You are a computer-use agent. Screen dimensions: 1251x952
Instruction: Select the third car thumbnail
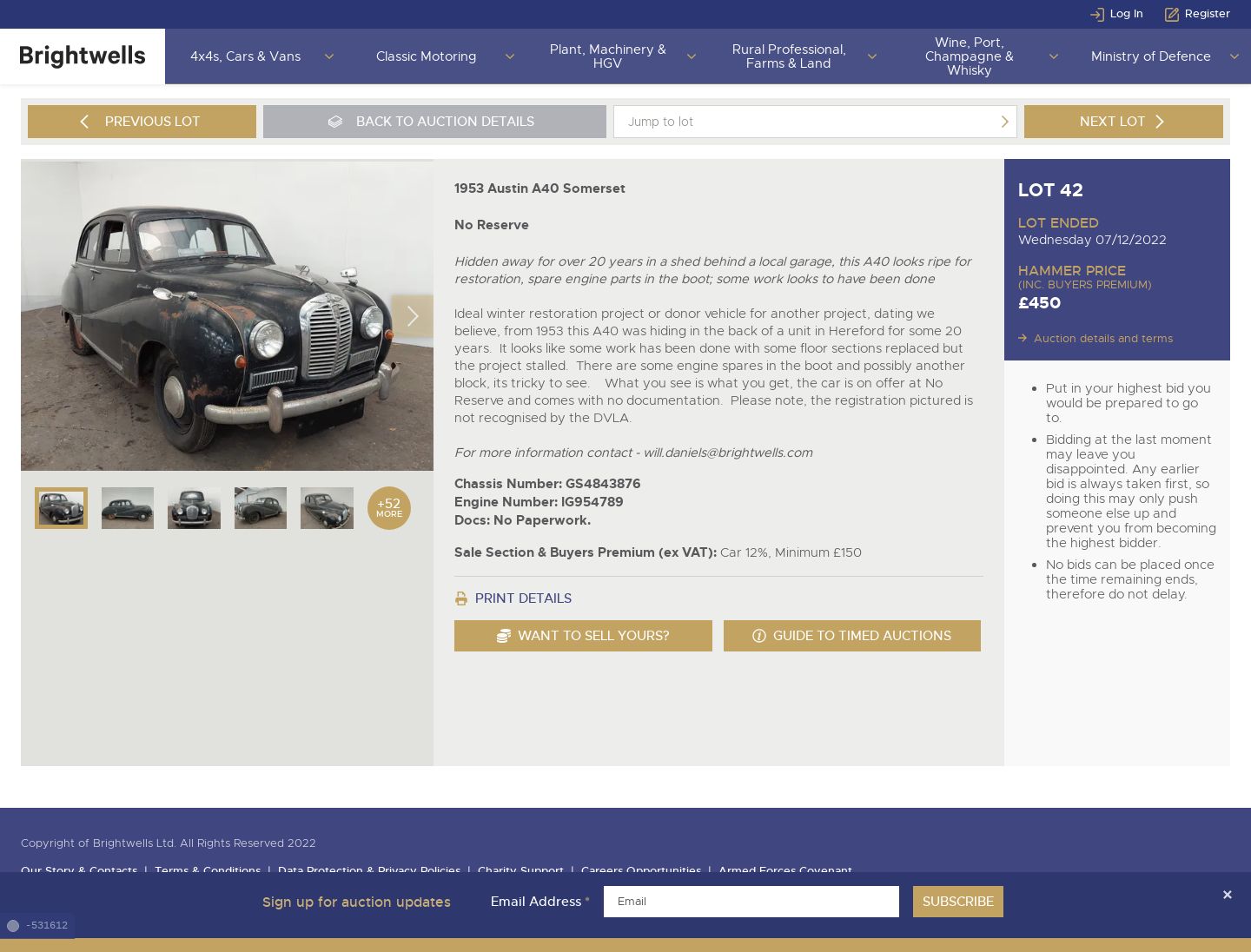pos(194,508)
